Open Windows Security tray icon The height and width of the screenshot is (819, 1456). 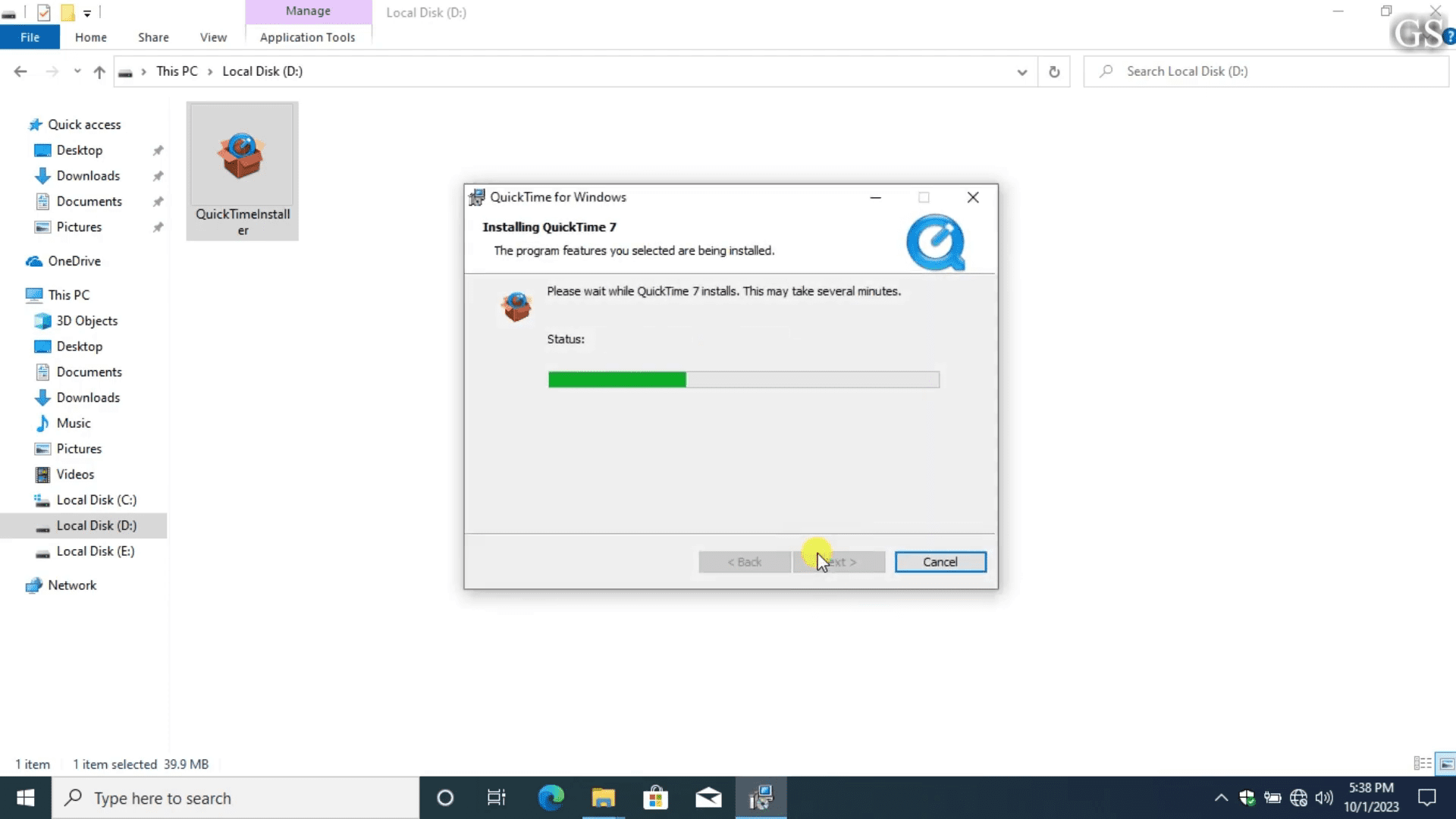point(1247,798)
